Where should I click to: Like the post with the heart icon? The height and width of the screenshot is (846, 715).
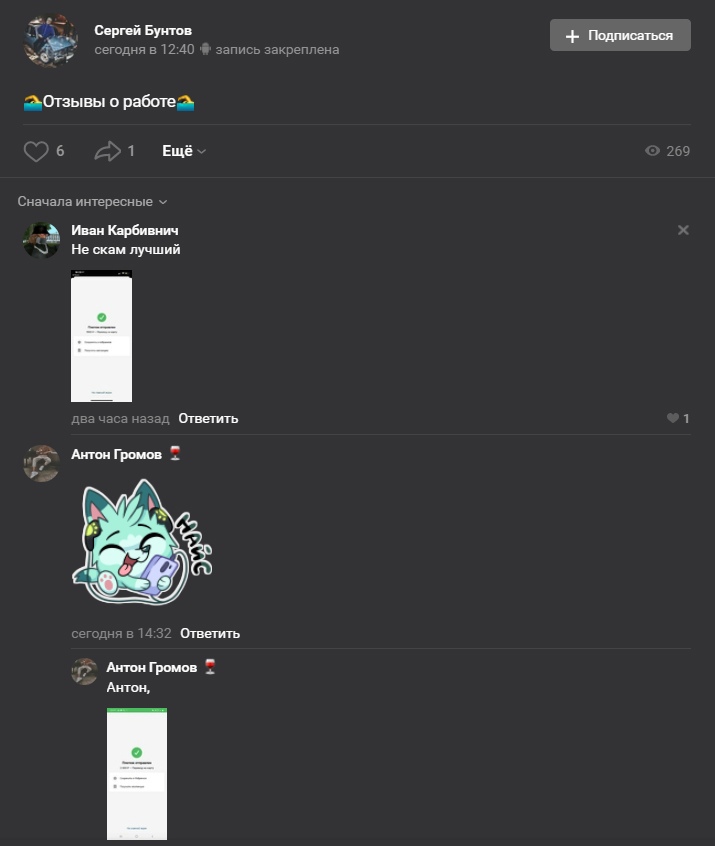click(36, 151)
